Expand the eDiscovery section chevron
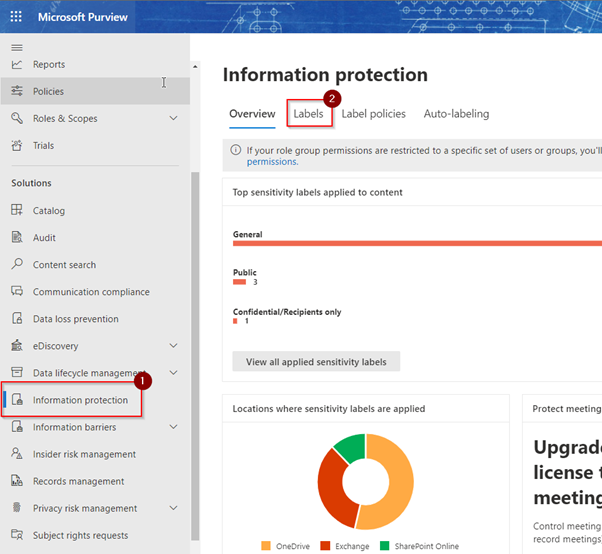The height and width of the screenshot is (554, 602). pos(173,346)
